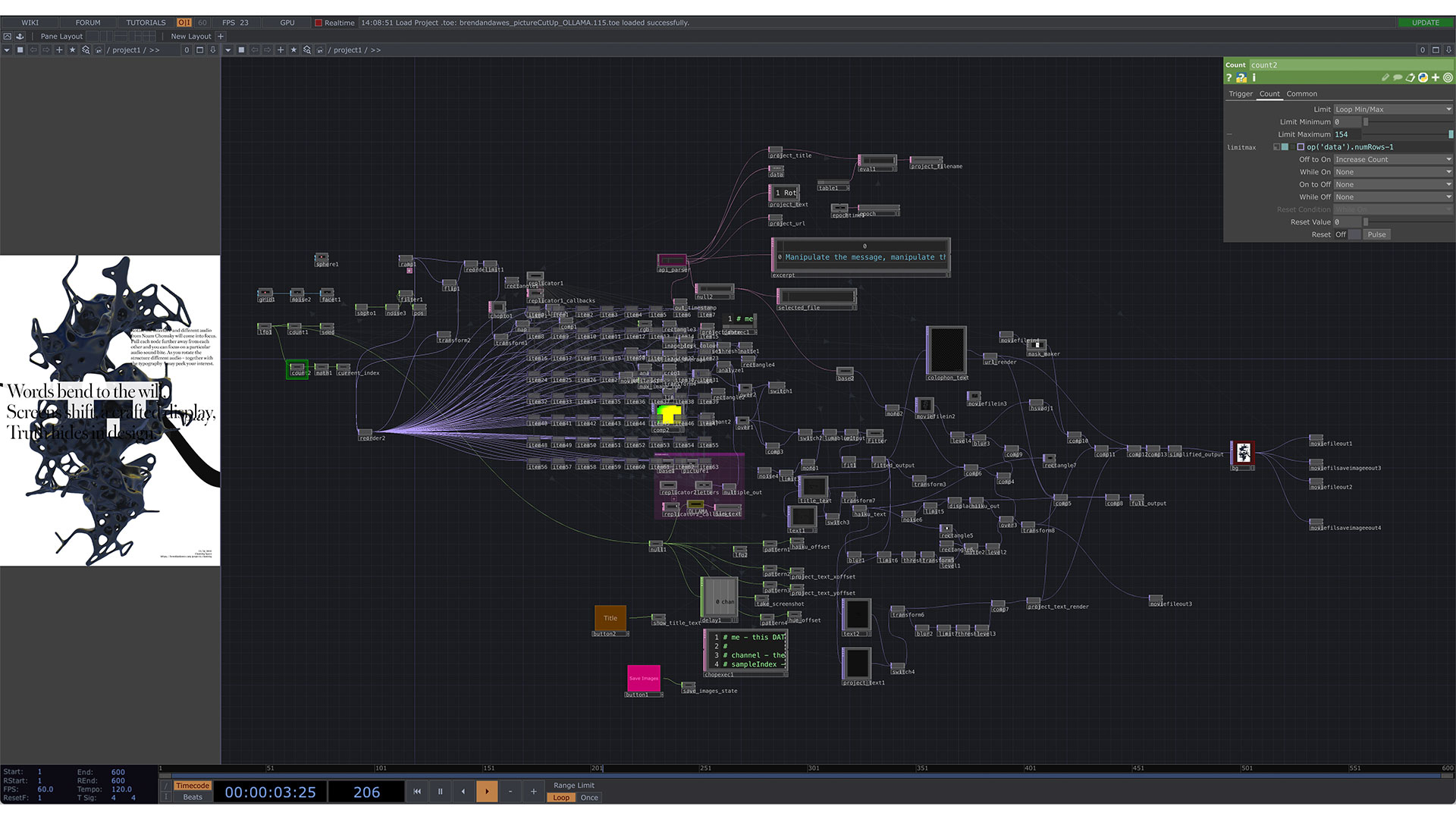Switch to the Count parameter tab

1269,94
